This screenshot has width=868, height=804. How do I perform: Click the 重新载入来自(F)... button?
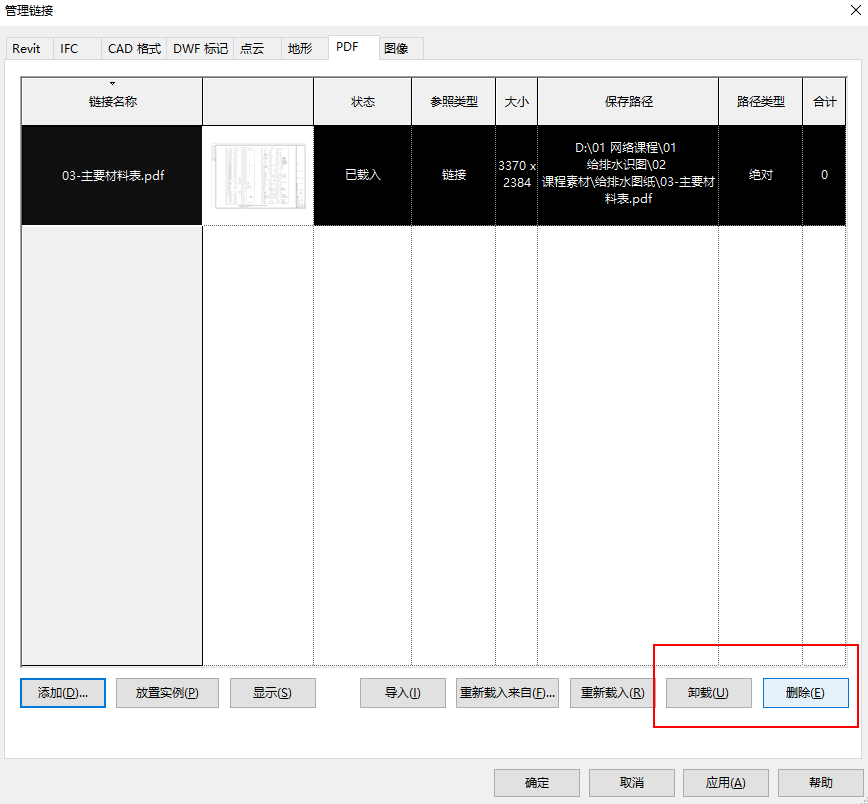[507, 693]
